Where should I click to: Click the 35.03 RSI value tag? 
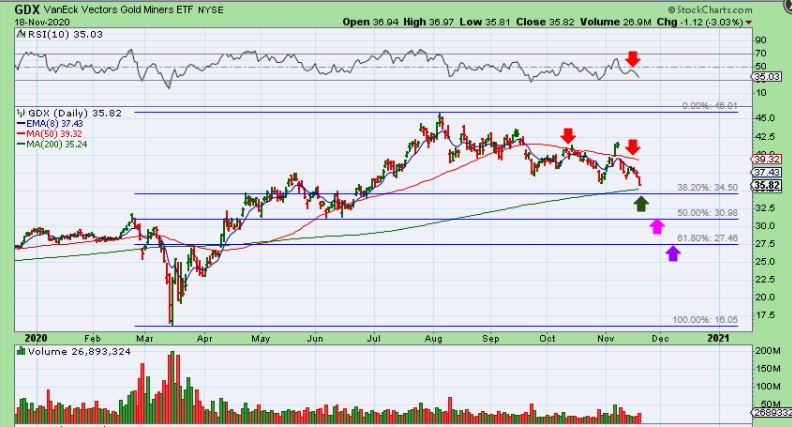coord(767,77)
